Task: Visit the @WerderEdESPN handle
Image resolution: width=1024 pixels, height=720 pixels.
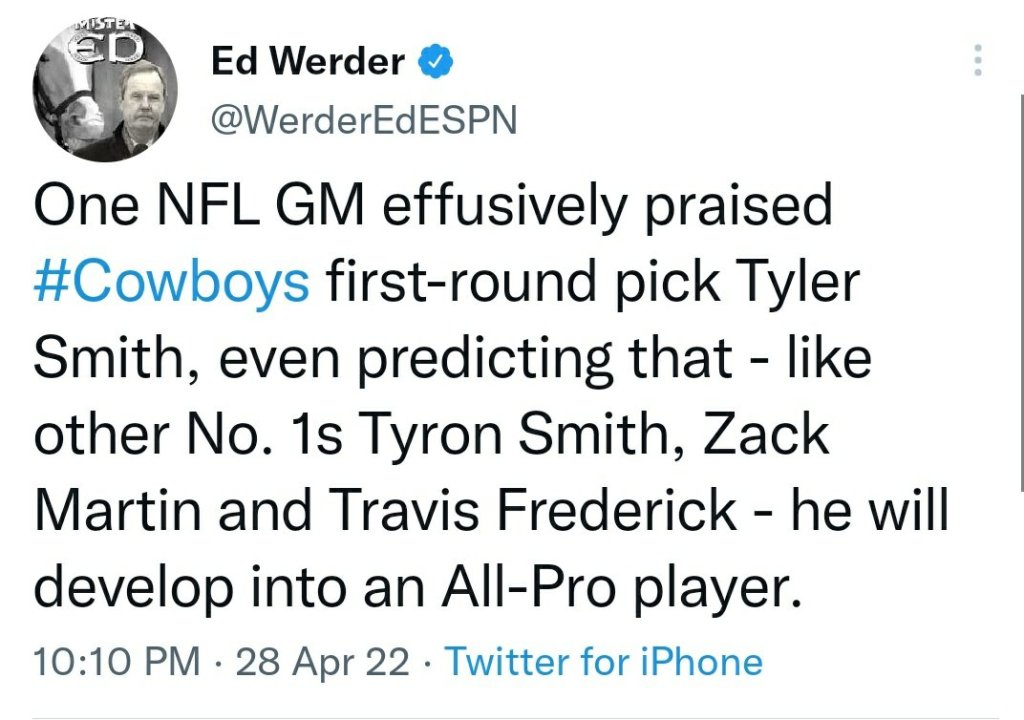Action: pyautogui.click(x=365, y=120)
